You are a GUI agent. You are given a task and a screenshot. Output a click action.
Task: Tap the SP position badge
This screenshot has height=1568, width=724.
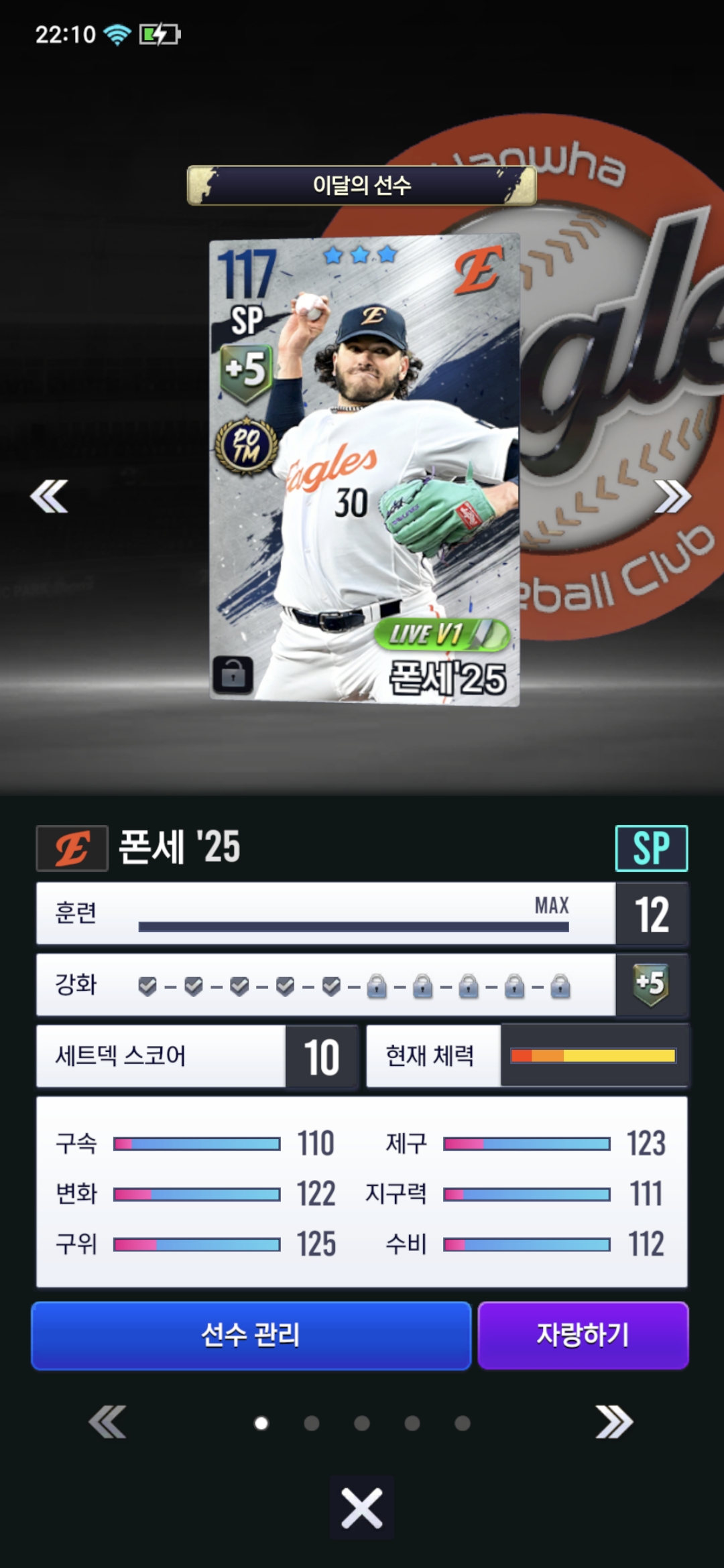tap(652, 848)
